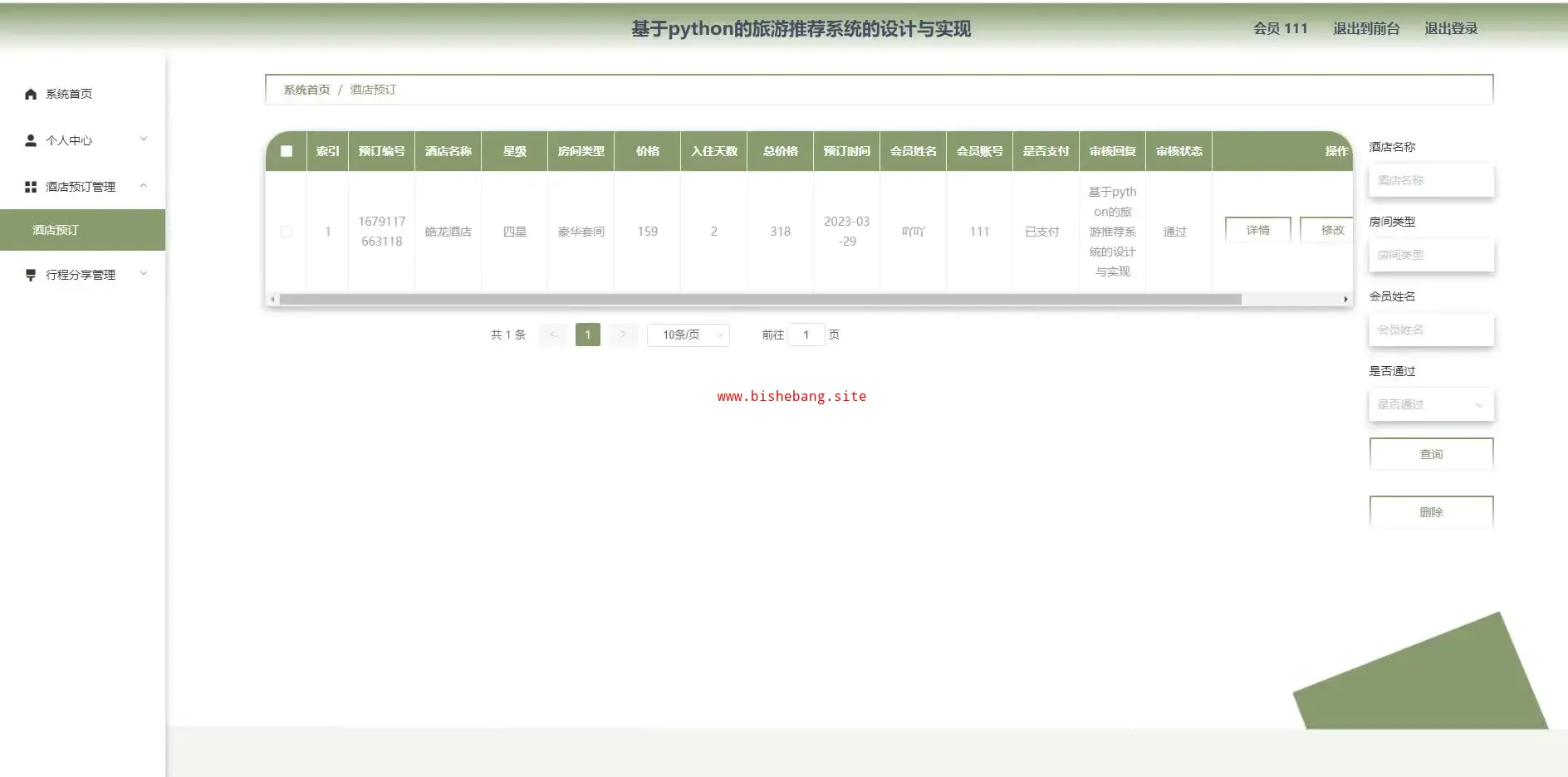Viewport: 1568px width, 777px height.
Task: Click the page title 基于python的旅游推荐系统的设计与实现
Action: (x=801, y=29)
